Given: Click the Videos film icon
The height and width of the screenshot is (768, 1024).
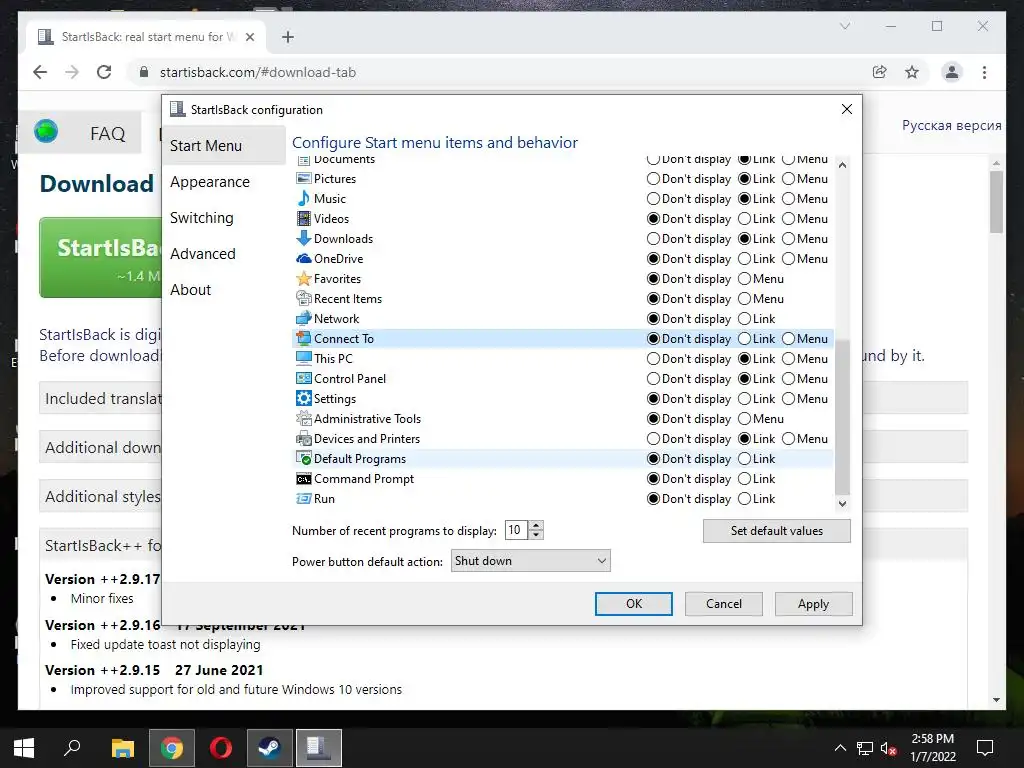Looking at the screenshot, I should (304, 219).
